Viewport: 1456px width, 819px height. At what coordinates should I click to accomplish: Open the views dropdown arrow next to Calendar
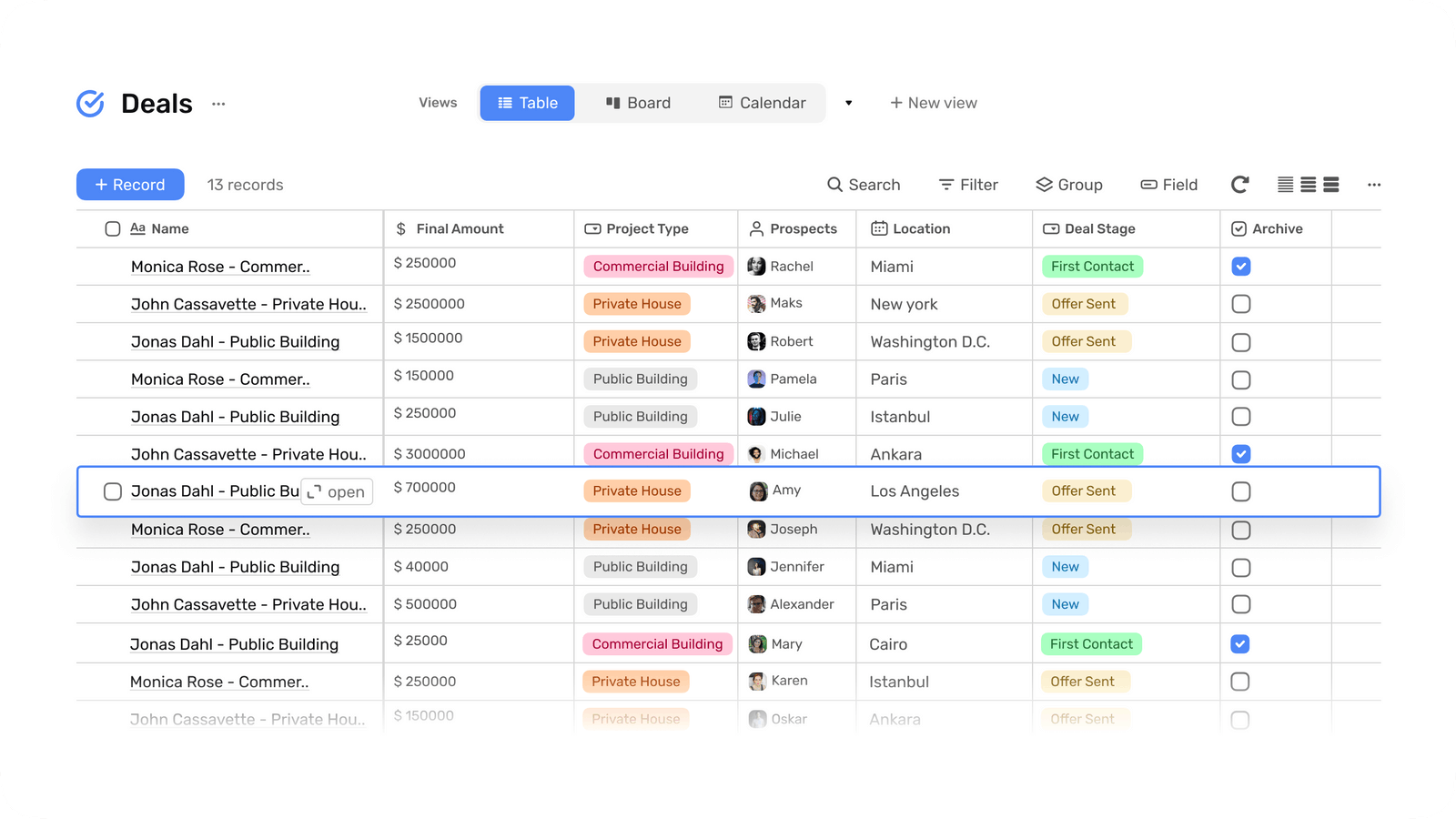tap(847, 103)
